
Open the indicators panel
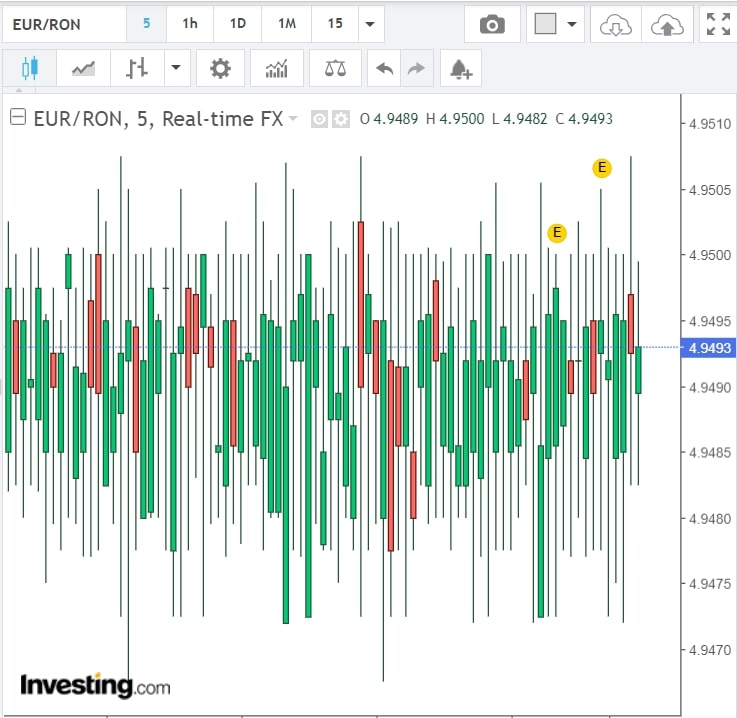pyautogui.click(x=277, y=69)
